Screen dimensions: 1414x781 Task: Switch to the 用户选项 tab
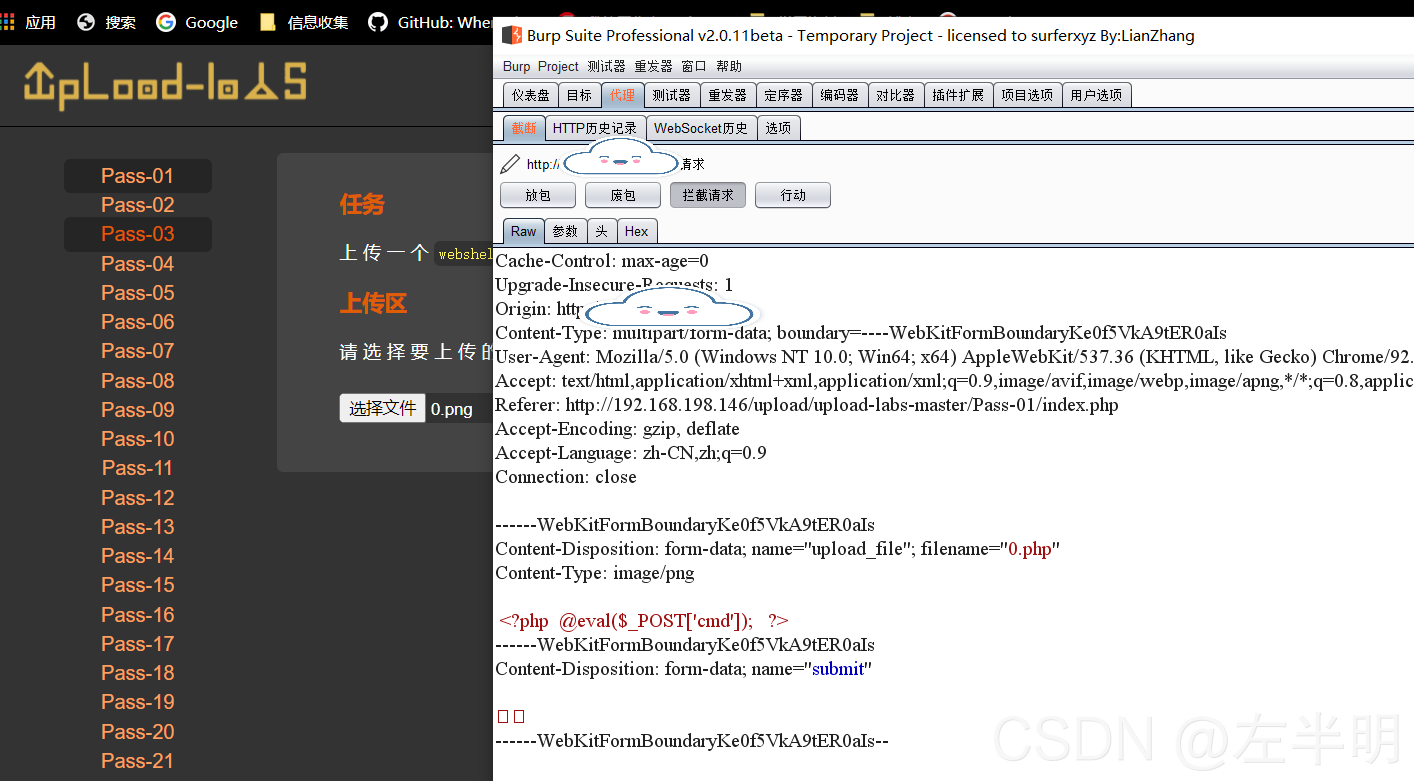[x=1095, y=95]
